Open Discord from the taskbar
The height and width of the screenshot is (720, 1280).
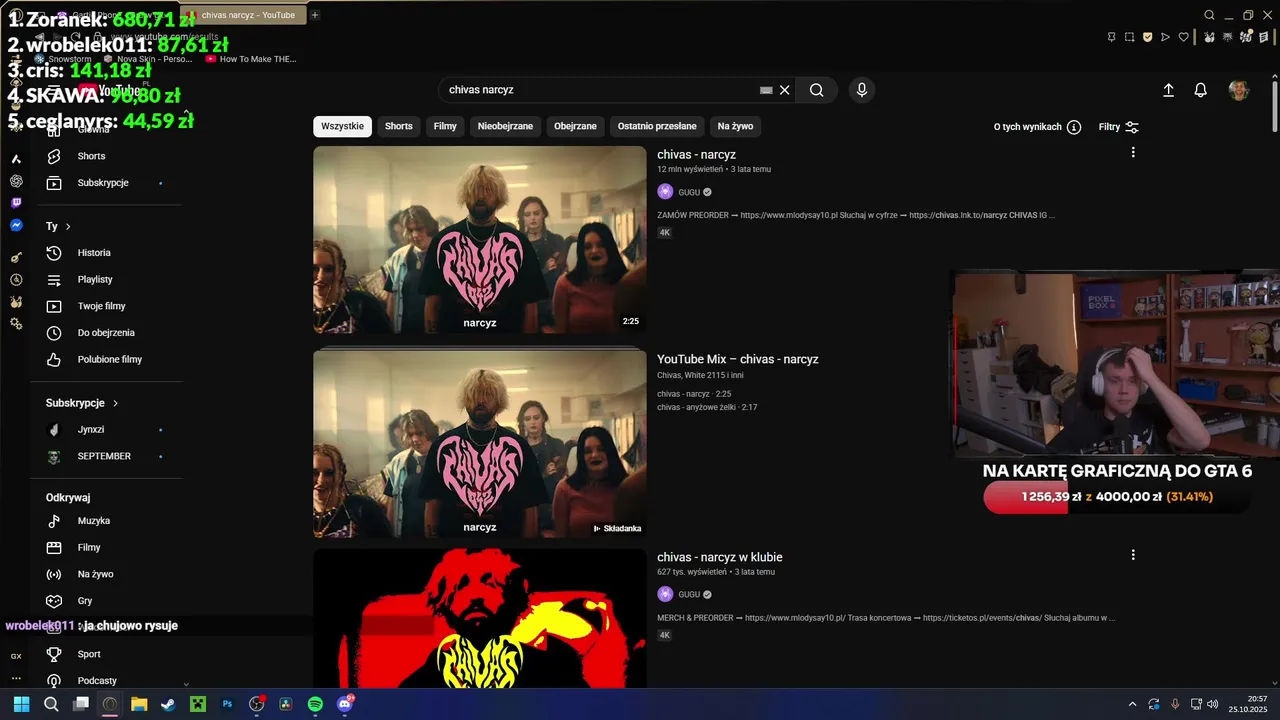(x=345, y=704)
